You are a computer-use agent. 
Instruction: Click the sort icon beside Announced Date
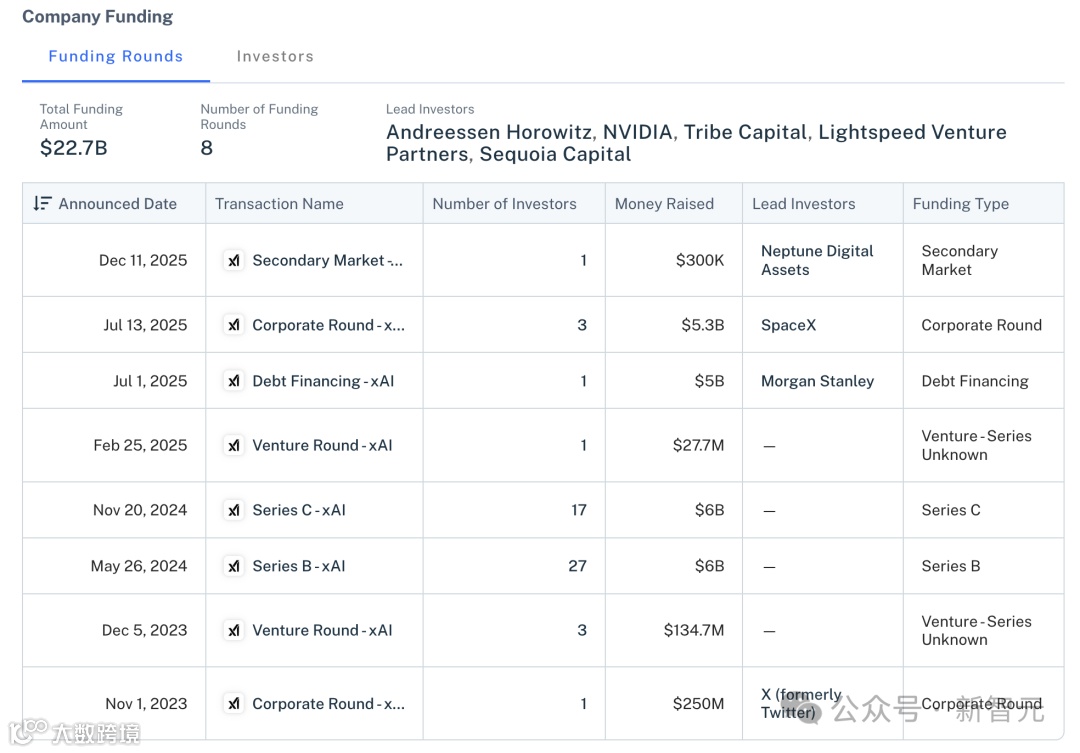(42, 203)
